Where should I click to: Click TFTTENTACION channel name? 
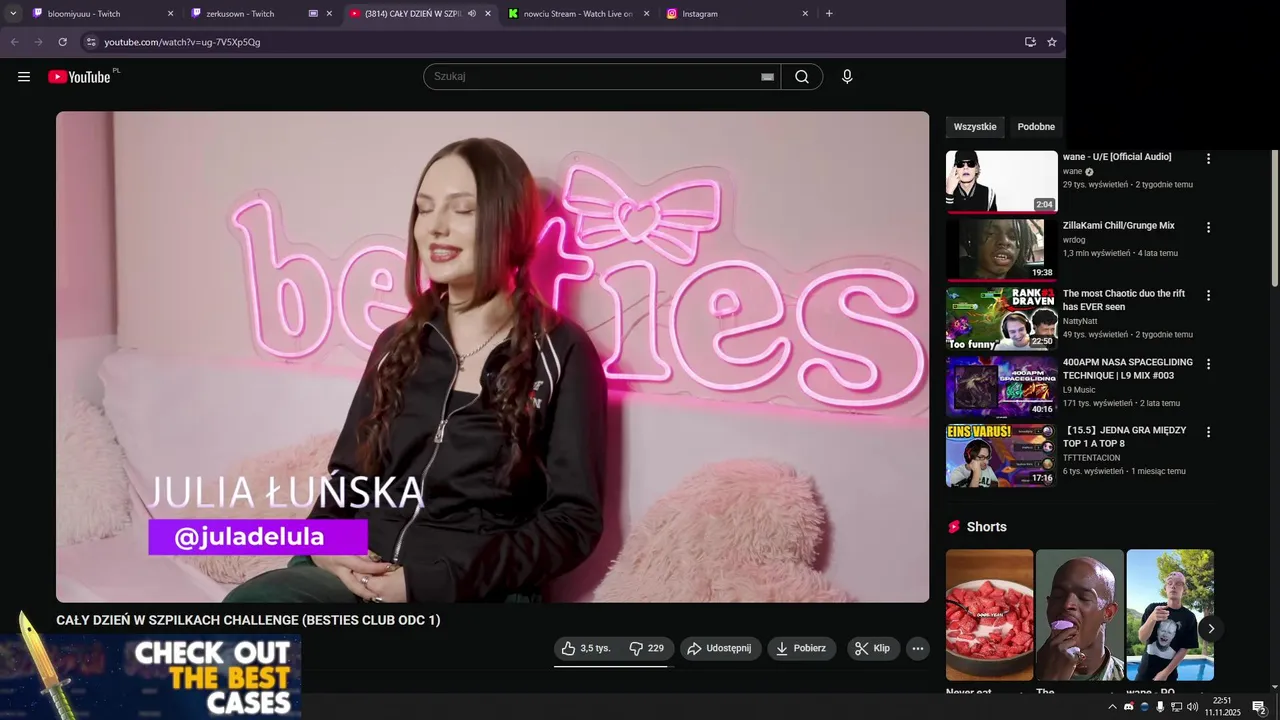(x=1091, y=458)
